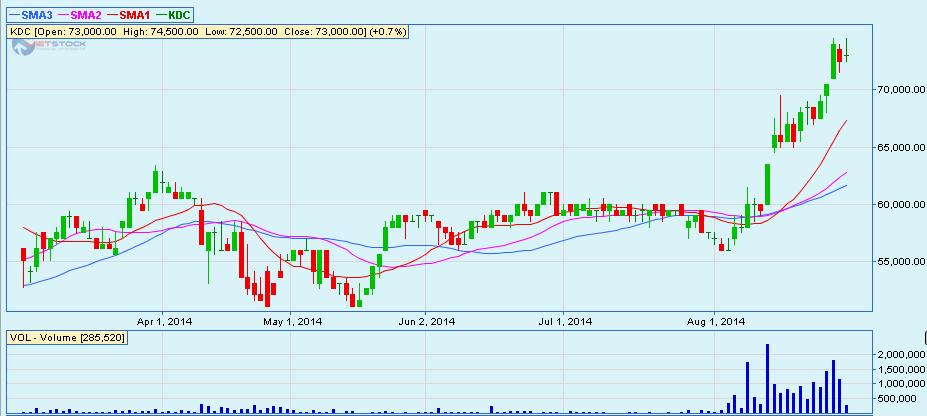Select the 65,000.00 price axis label
This screenshot has width=927, height=416.
pos(894,147)
